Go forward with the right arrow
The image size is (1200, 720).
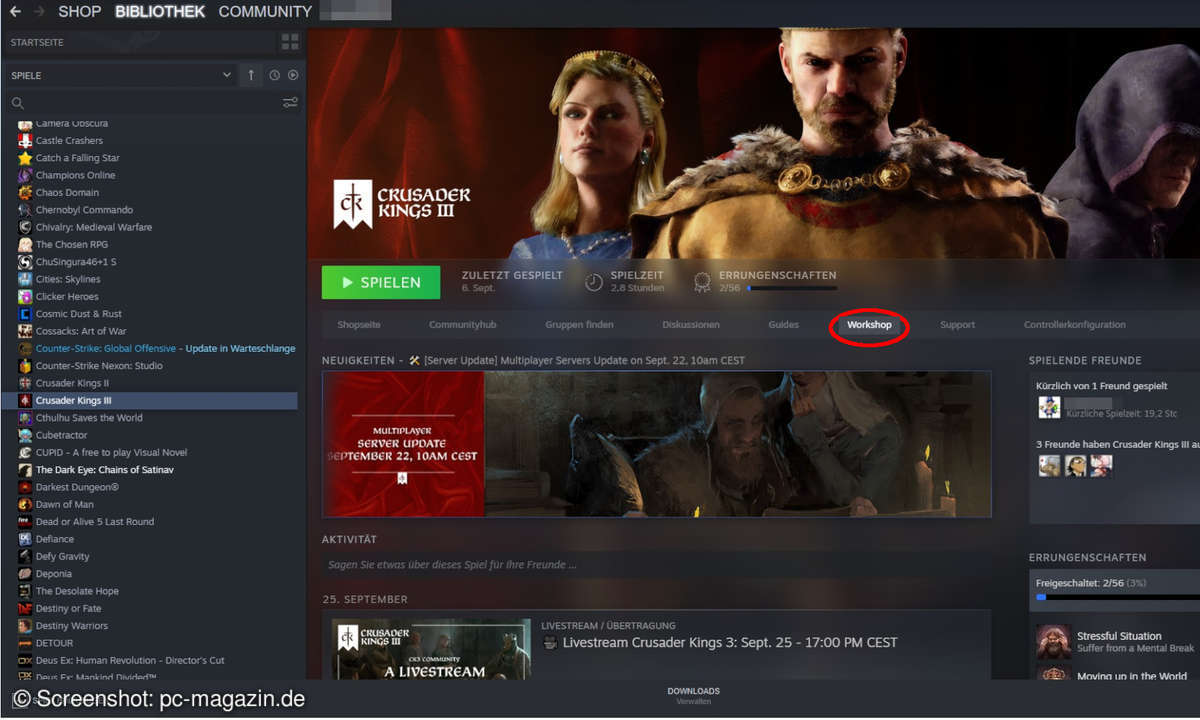point(40,12)
